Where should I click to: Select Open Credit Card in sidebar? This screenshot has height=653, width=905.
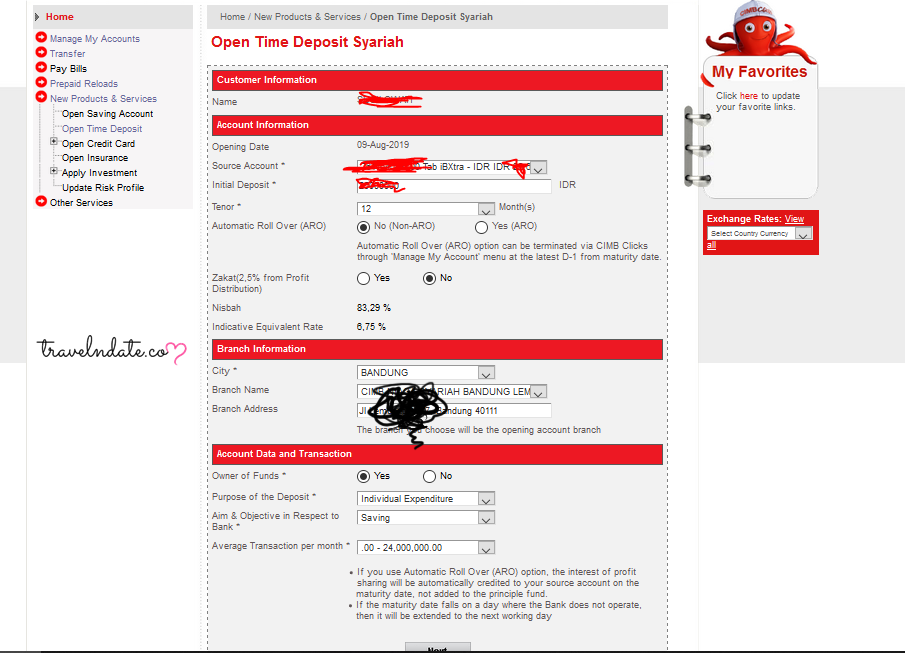click(x=98, y=144)
